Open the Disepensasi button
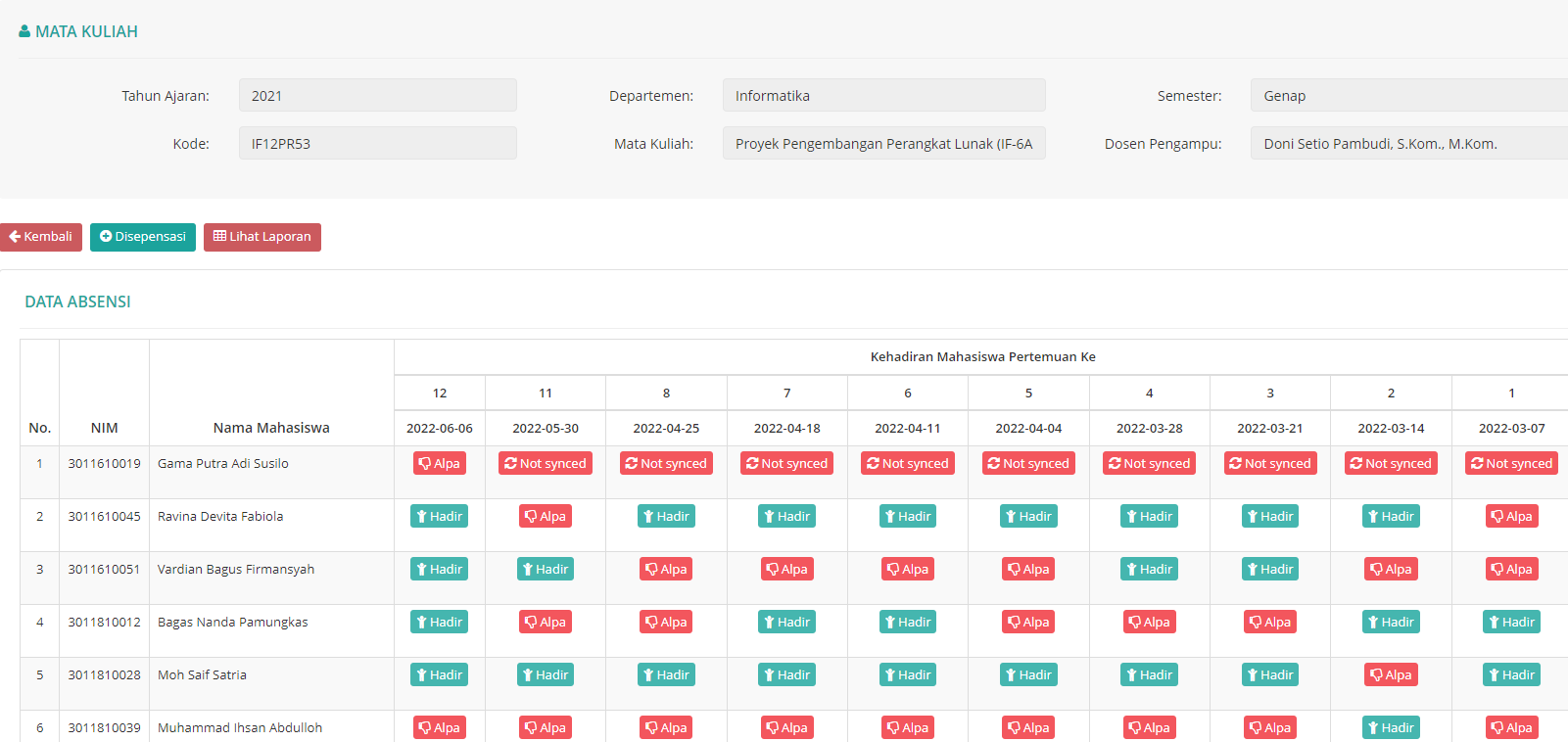 (x=143, y=237)
